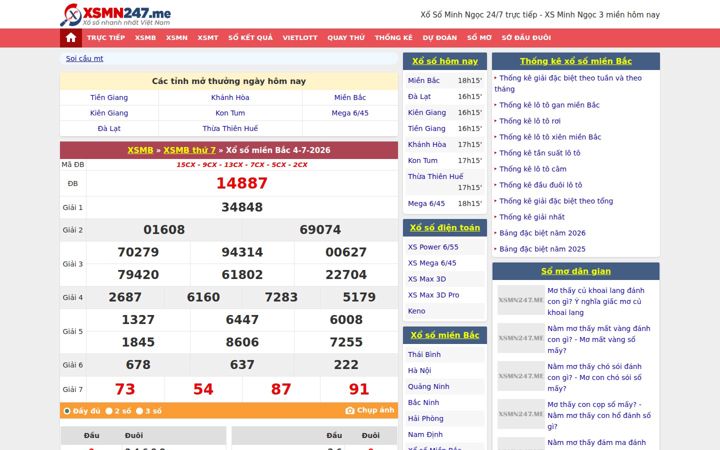The image size is (720, 450).
Task: Open Thống kê giải nhất
Action: pyautogui.click(x=532, y=217)
